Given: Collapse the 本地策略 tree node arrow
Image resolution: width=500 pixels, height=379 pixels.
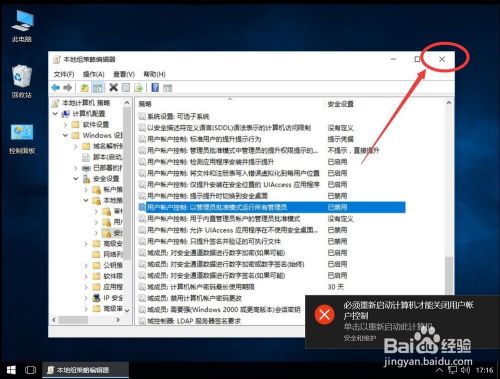Looking at the screenshot, I should coord(86,201).
